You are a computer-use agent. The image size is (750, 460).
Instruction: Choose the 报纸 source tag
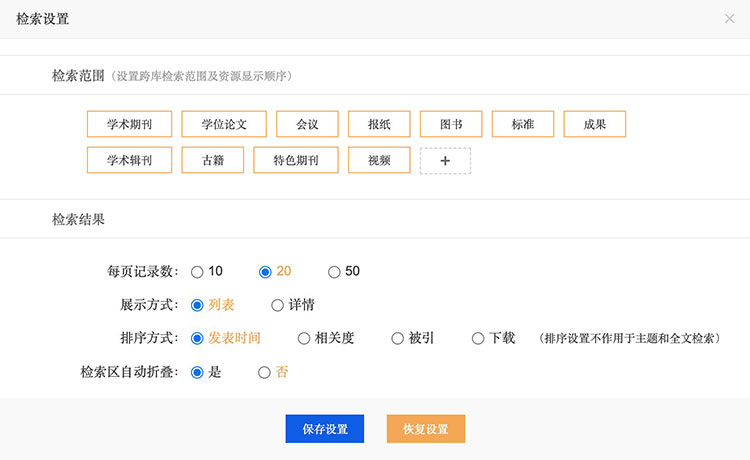(379, 124)
